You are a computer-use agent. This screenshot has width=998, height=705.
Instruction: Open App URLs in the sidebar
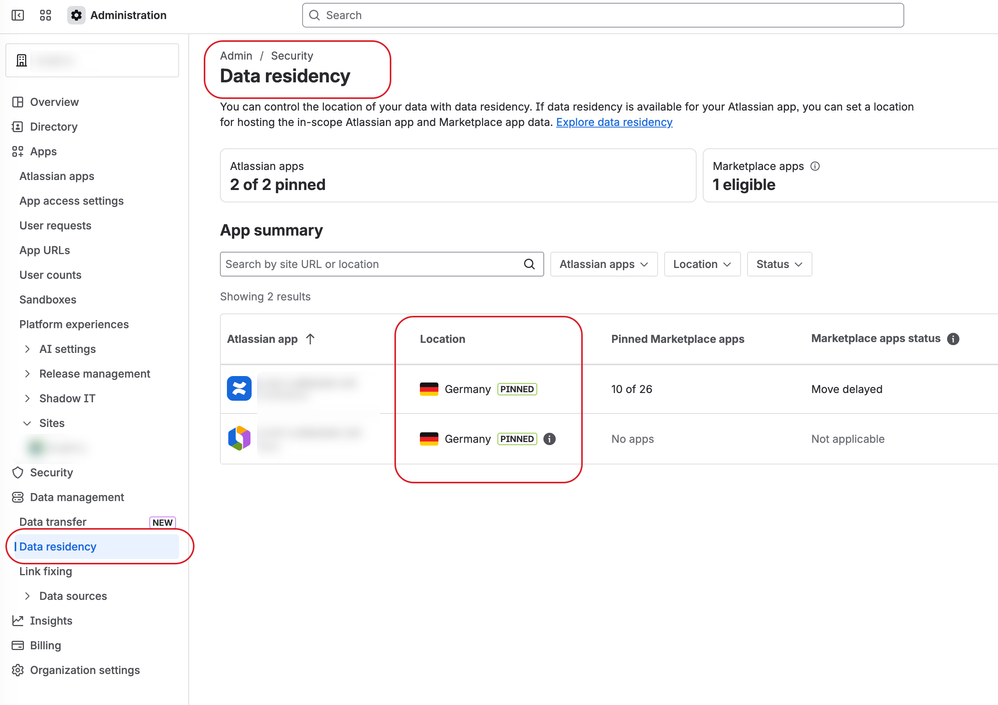coord(45,251)
